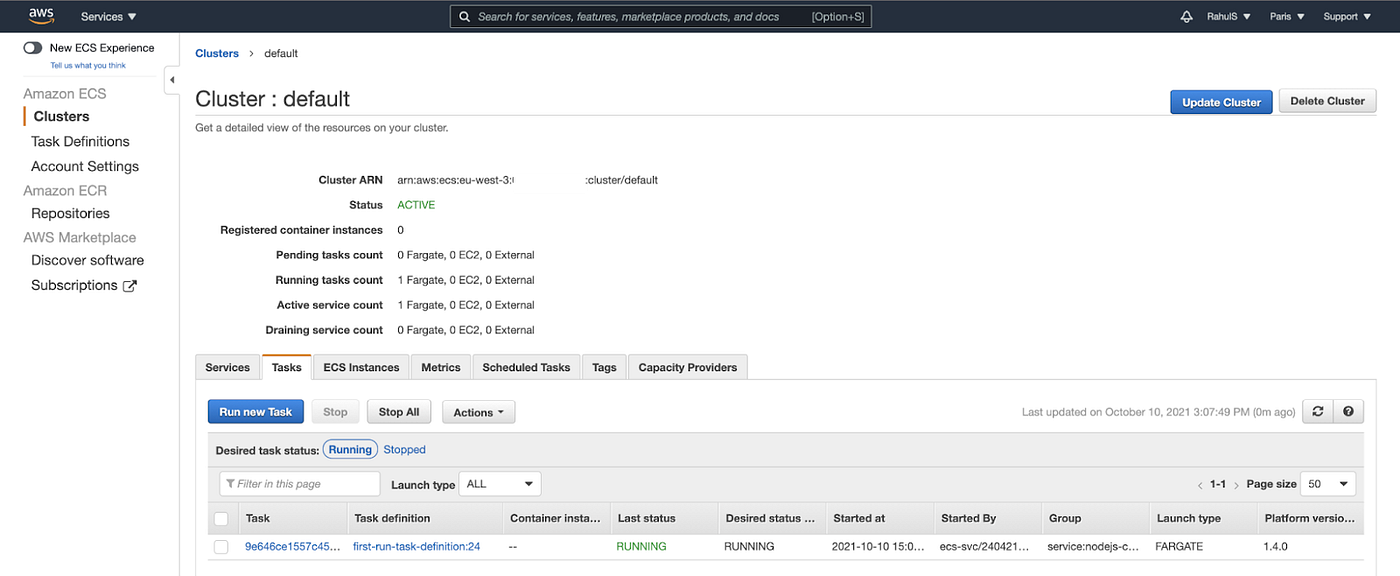Click the Delete Cluster button
Image resolution: width=1400 pixels, height=576 pixels.
click(1327, 101)
